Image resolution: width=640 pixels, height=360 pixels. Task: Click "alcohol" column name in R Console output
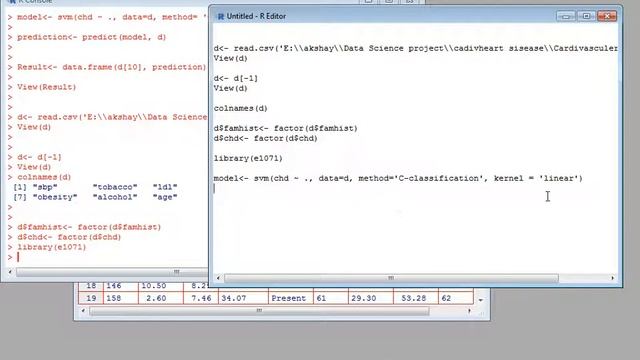pos(115,197)
